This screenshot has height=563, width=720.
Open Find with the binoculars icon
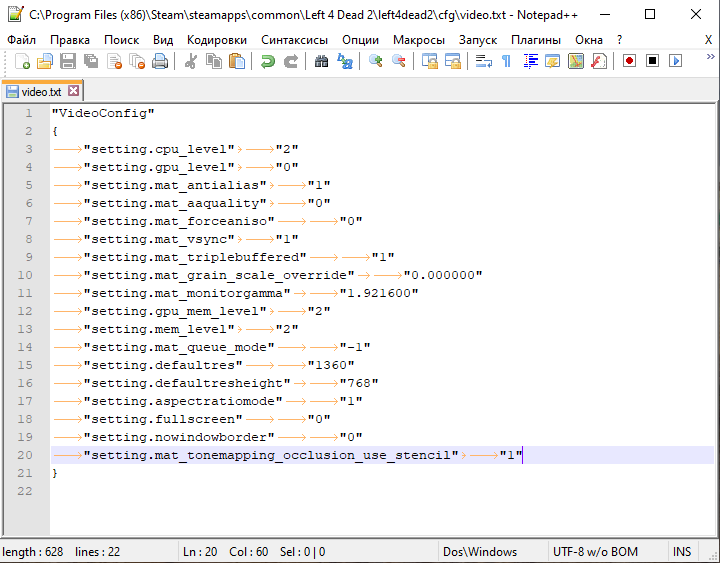coord(321,61)
